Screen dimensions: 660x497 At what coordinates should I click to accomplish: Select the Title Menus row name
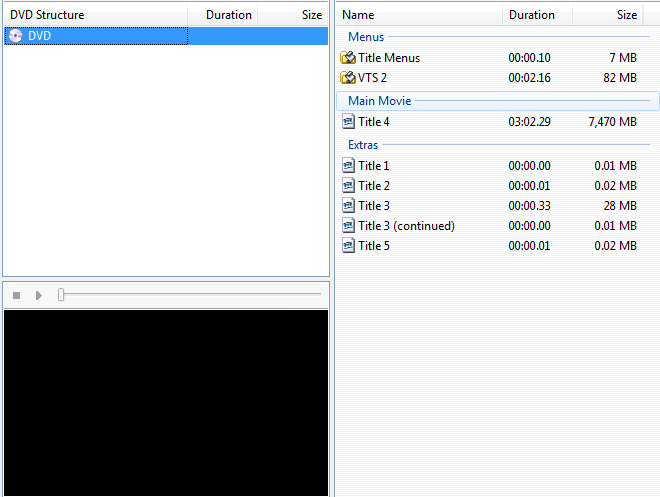(389, 58)
